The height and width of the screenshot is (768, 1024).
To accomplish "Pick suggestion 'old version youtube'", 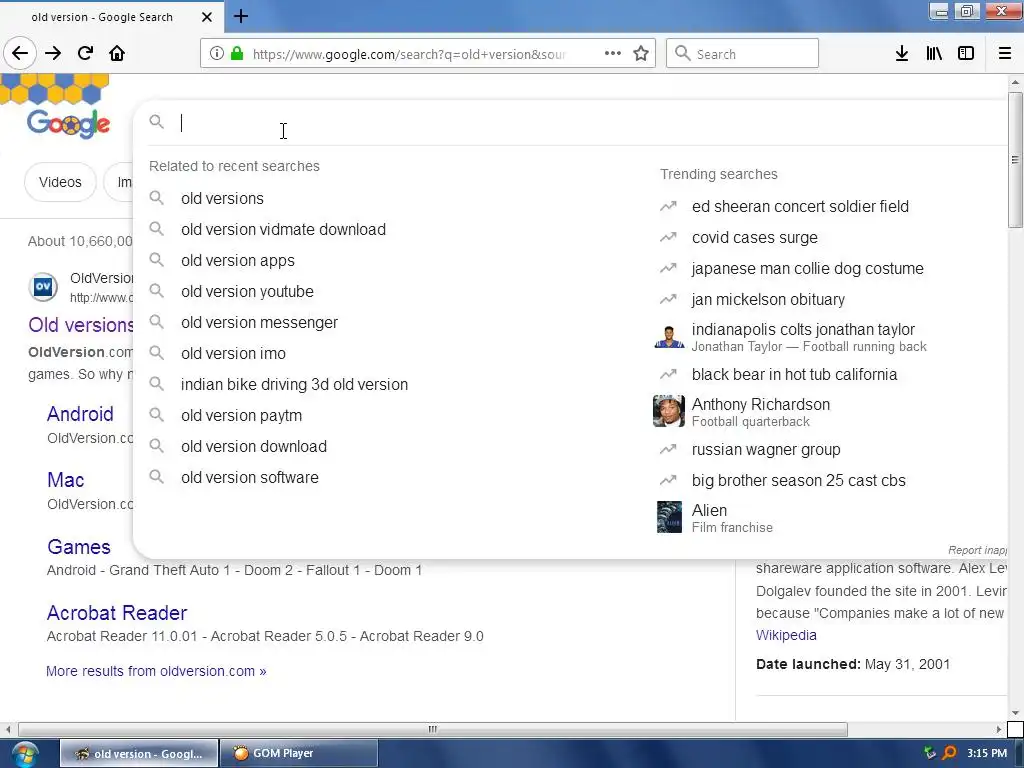I will point(247,291).
